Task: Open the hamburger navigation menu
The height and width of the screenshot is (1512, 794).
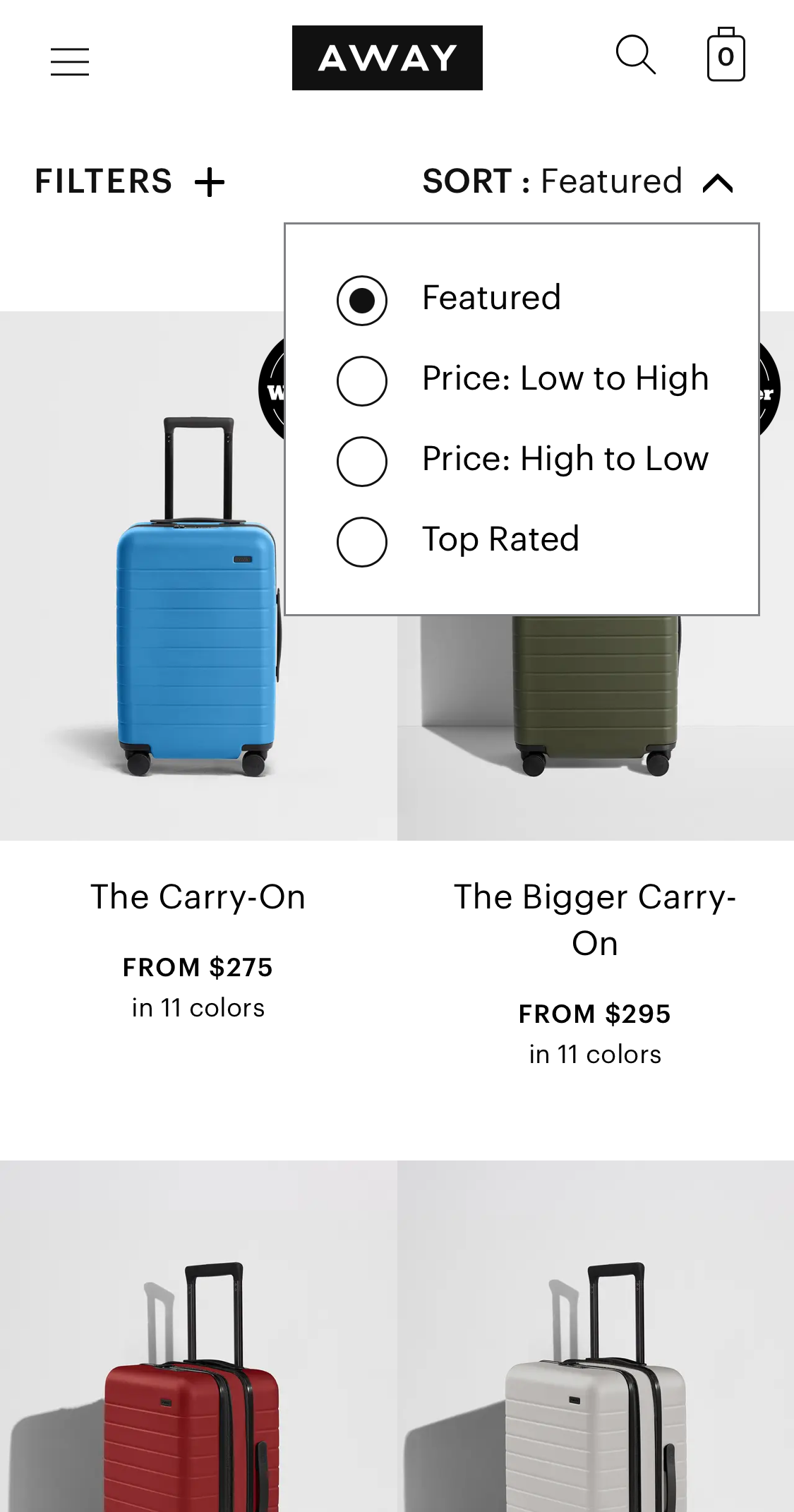Action: (x=69, y=62)
